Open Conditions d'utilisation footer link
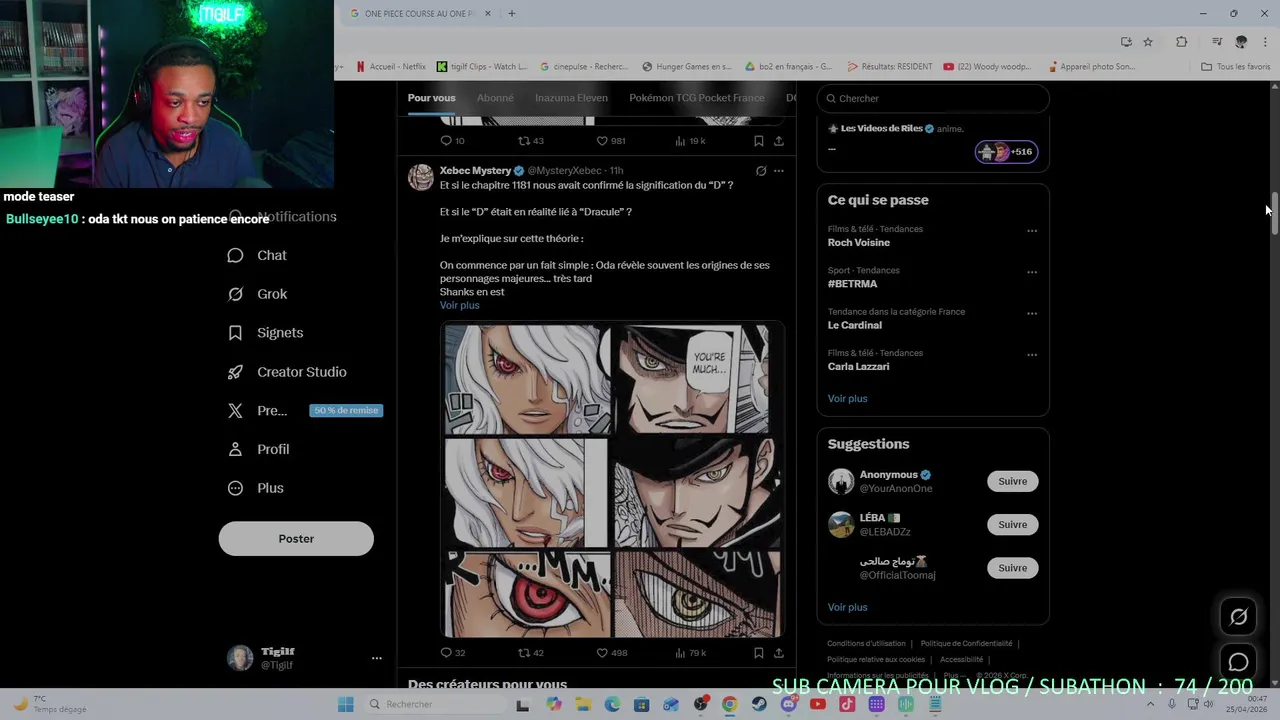 click(x=866, y=644)
